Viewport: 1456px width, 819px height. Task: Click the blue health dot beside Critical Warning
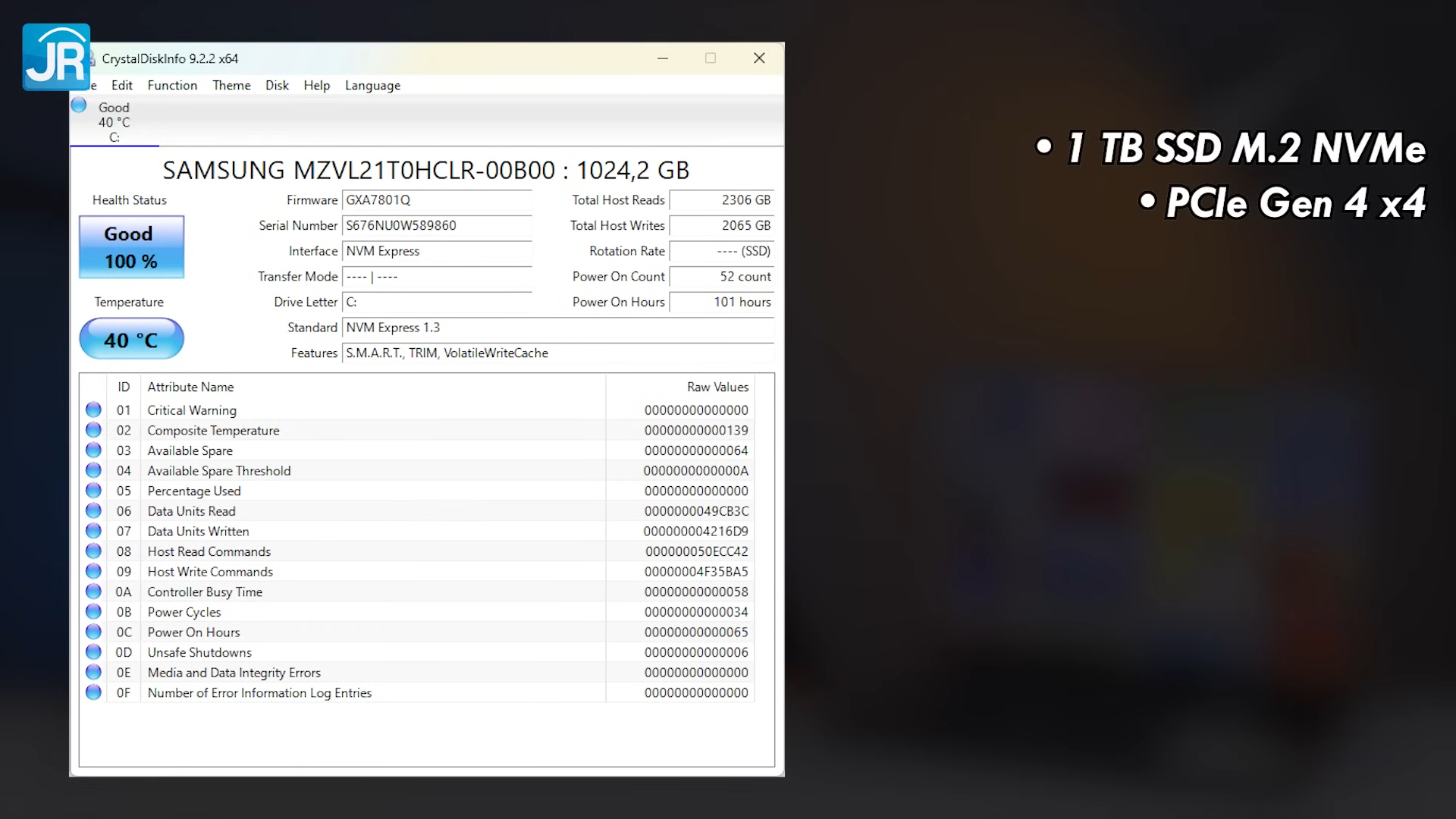click(93, 409)
